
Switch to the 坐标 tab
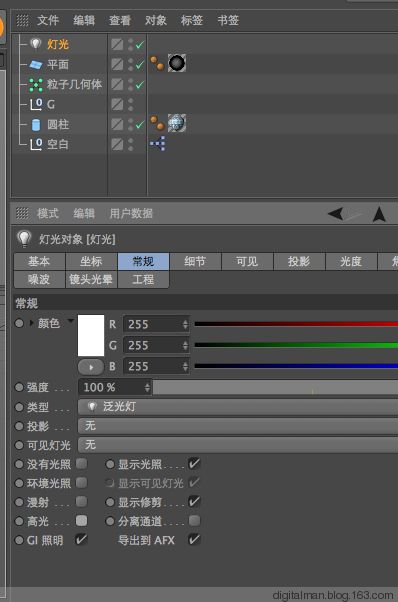point(91,261)
